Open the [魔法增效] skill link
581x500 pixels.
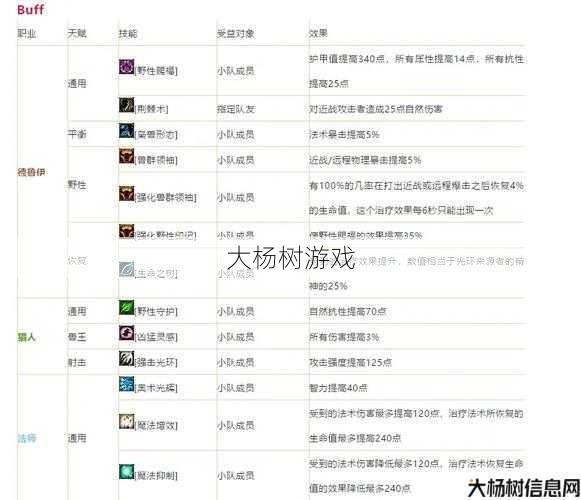(x=156, y=426)
